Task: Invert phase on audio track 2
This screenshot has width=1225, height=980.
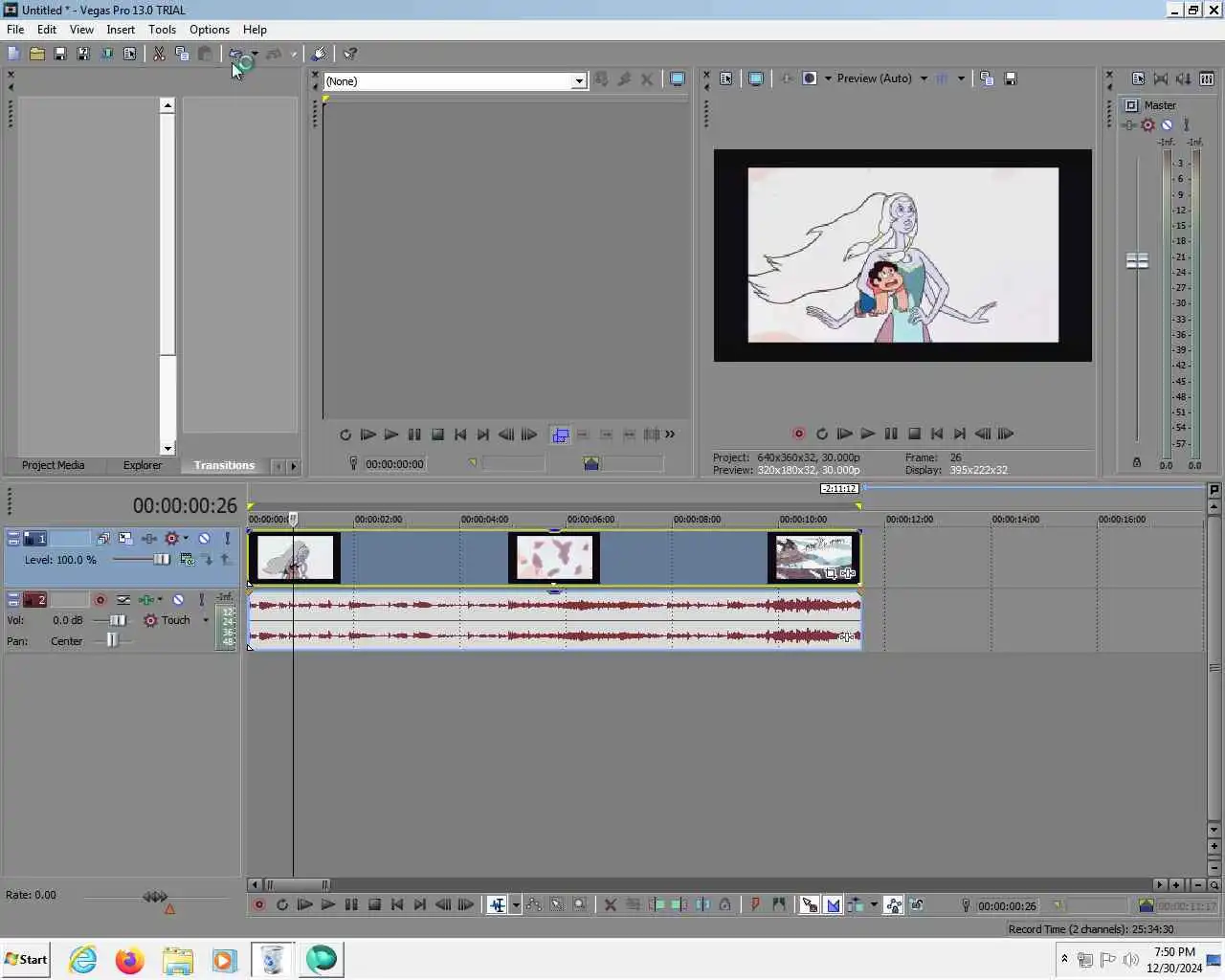Action: coord(123,600)
